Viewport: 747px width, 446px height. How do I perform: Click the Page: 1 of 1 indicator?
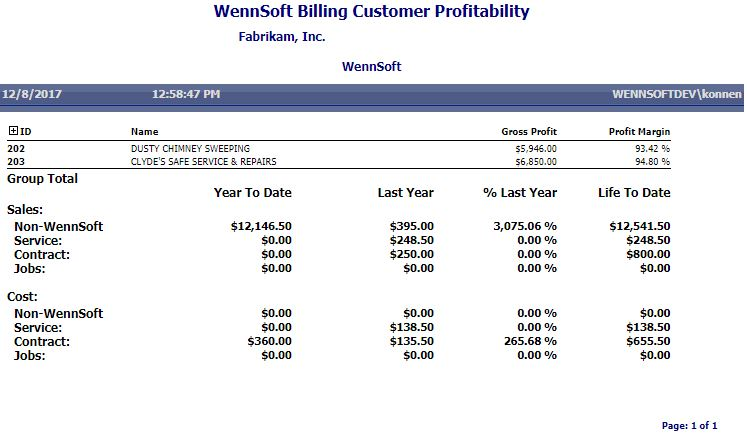tap(689, 426)
